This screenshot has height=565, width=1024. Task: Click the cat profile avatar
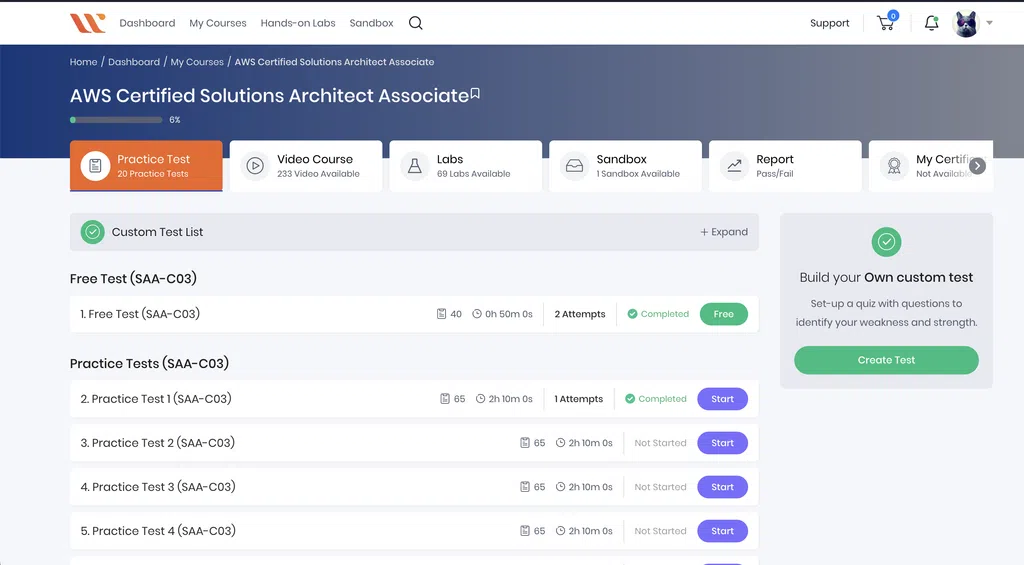click(x=966, y=24)
